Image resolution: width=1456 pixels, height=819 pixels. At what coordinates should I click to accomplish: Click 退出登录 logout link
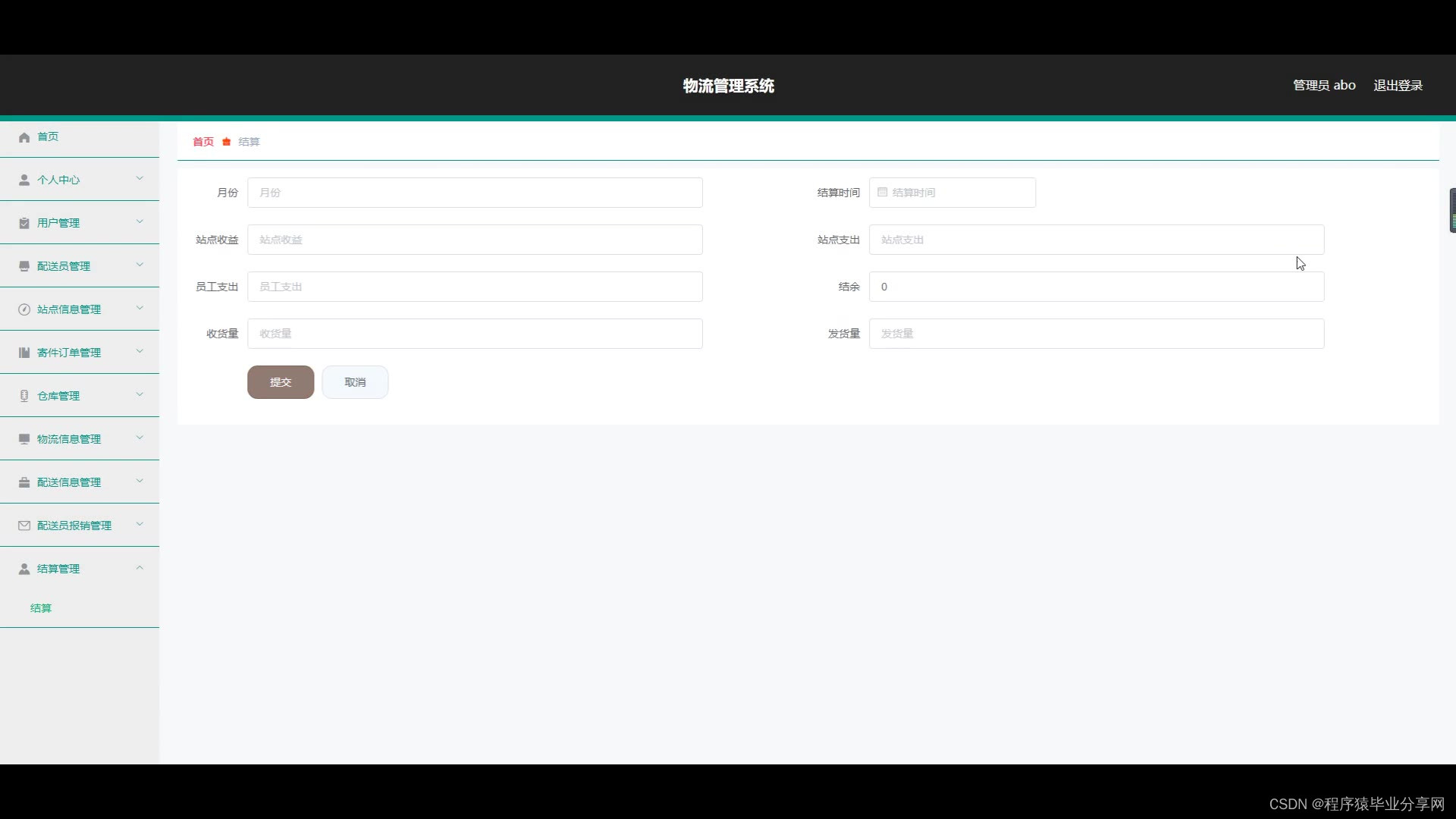pos(1398,86)
